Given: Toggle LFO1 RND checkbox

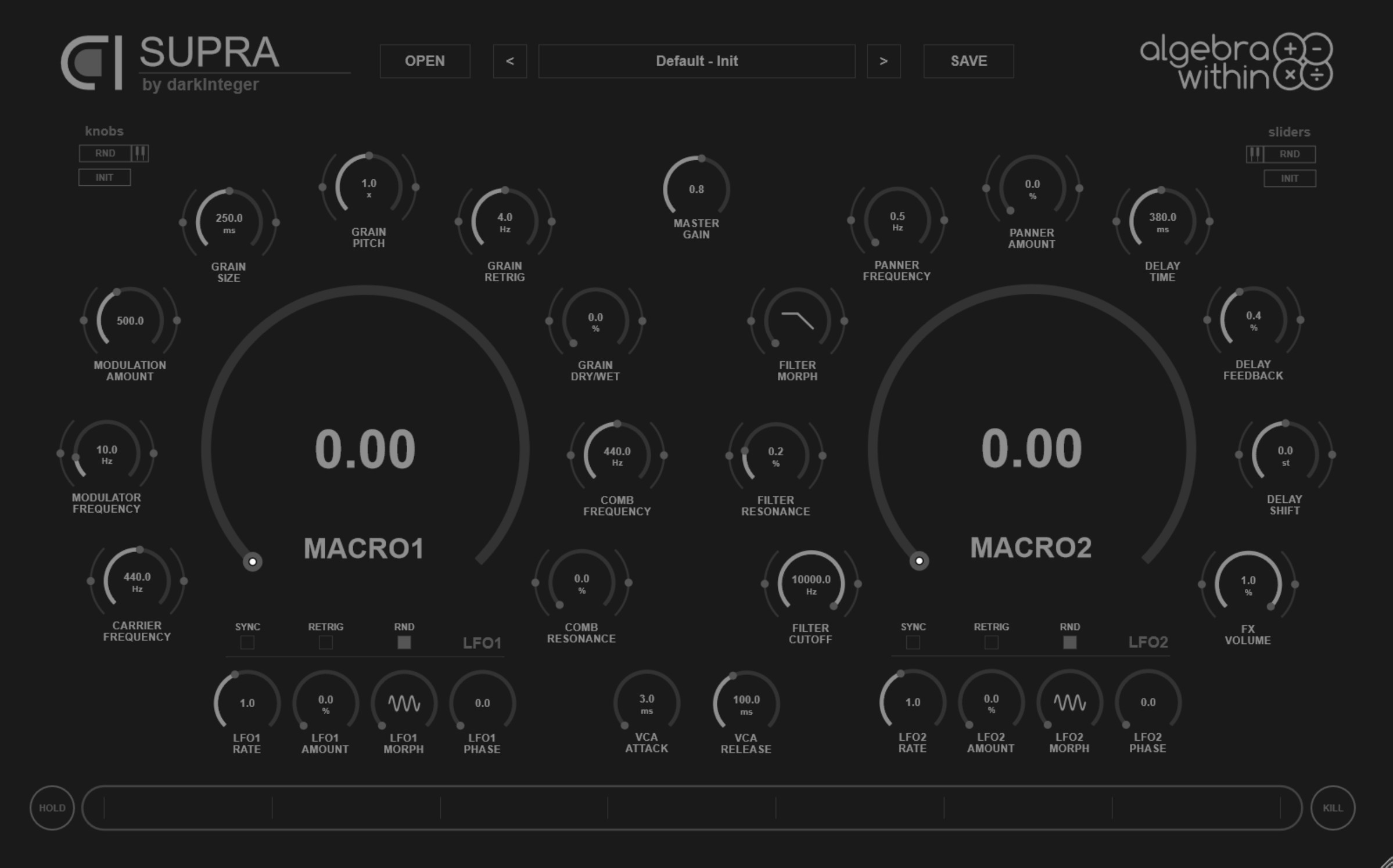Looking at the screenshot, I should coord(404,643).
